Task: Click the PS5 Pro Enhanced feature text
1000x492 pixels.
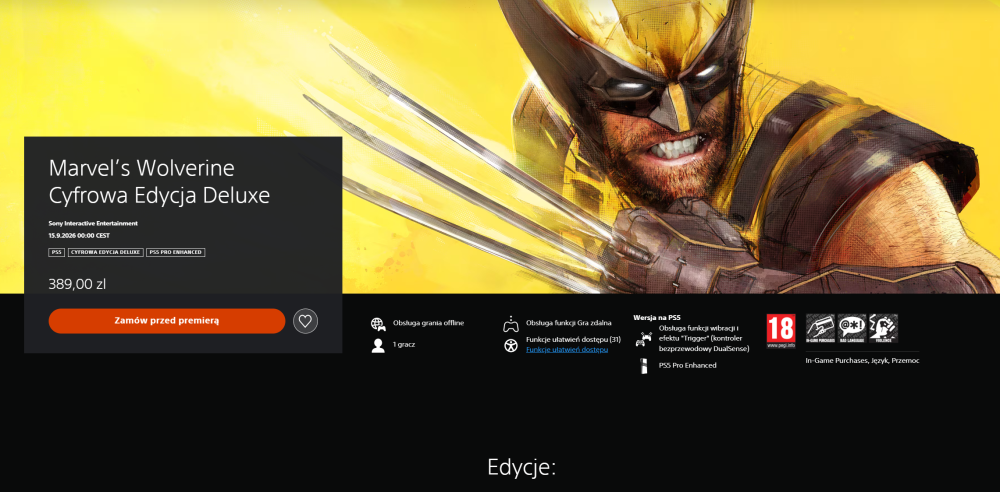Action: pyautogui.click(x=688, y=366)
